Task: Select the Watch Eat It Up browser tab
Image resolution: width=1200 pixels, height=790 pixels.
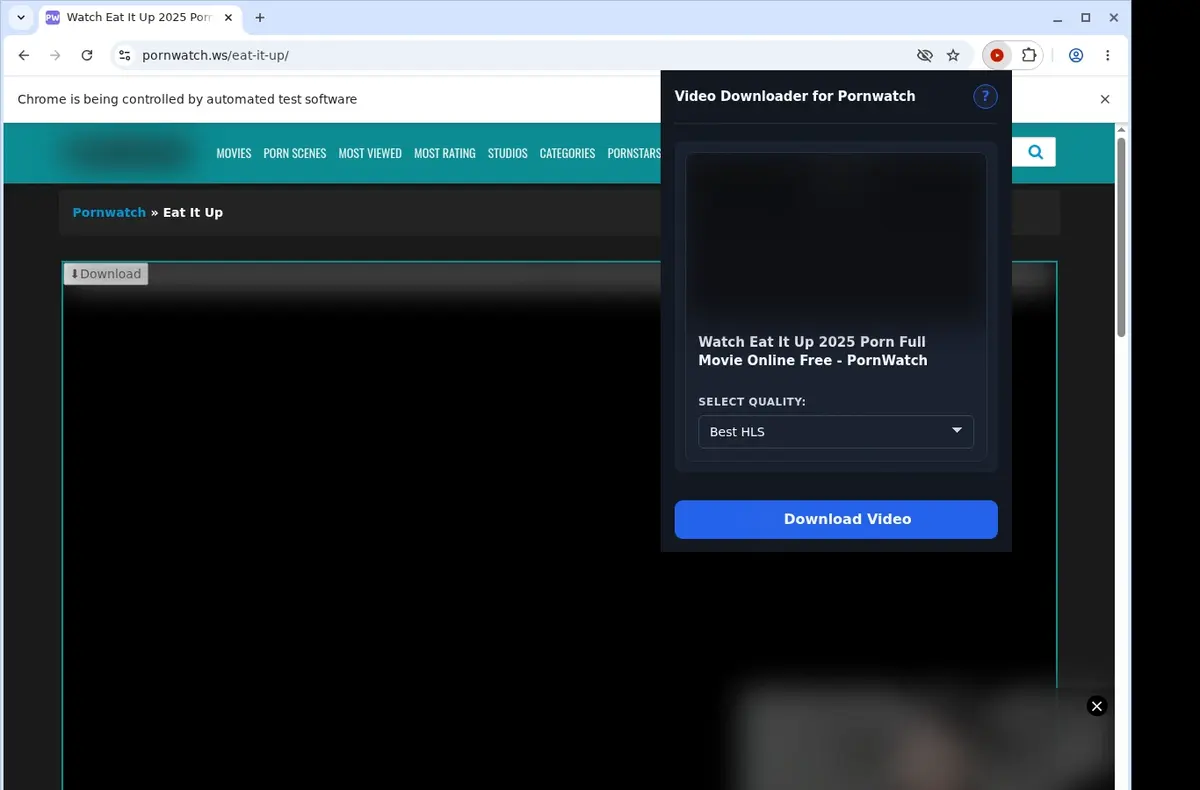Action: click(x=138, y=18)
